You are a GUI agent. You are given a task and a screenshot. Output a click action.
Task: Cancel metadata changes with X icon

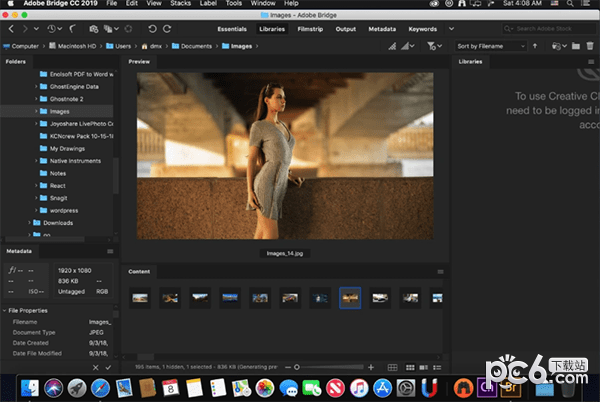click(x=96, y=368)
